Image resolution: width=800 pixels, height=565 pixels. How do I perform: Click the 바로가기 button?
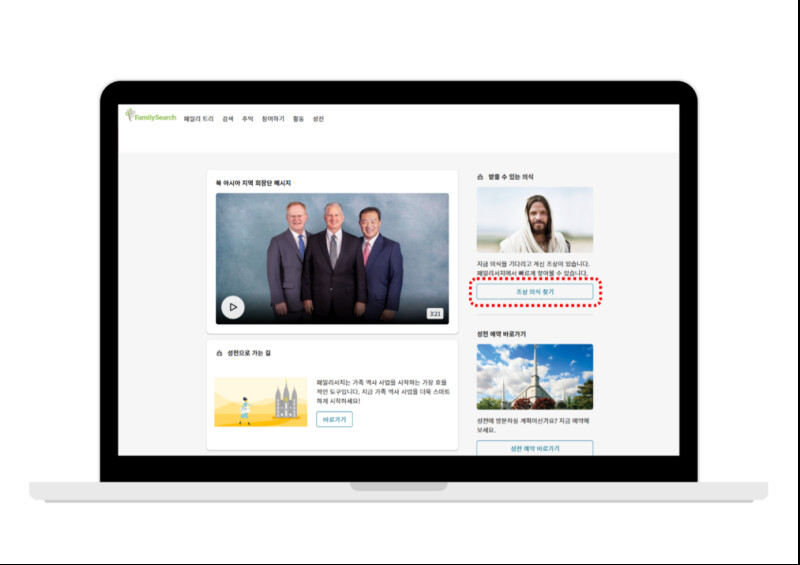click(x=334, y=420)
